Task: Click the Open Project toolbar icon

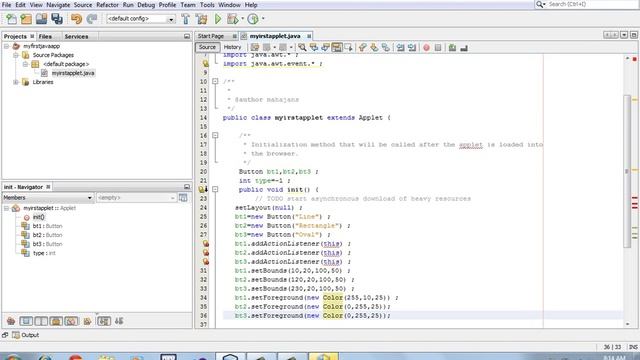Action: [41, 19]
